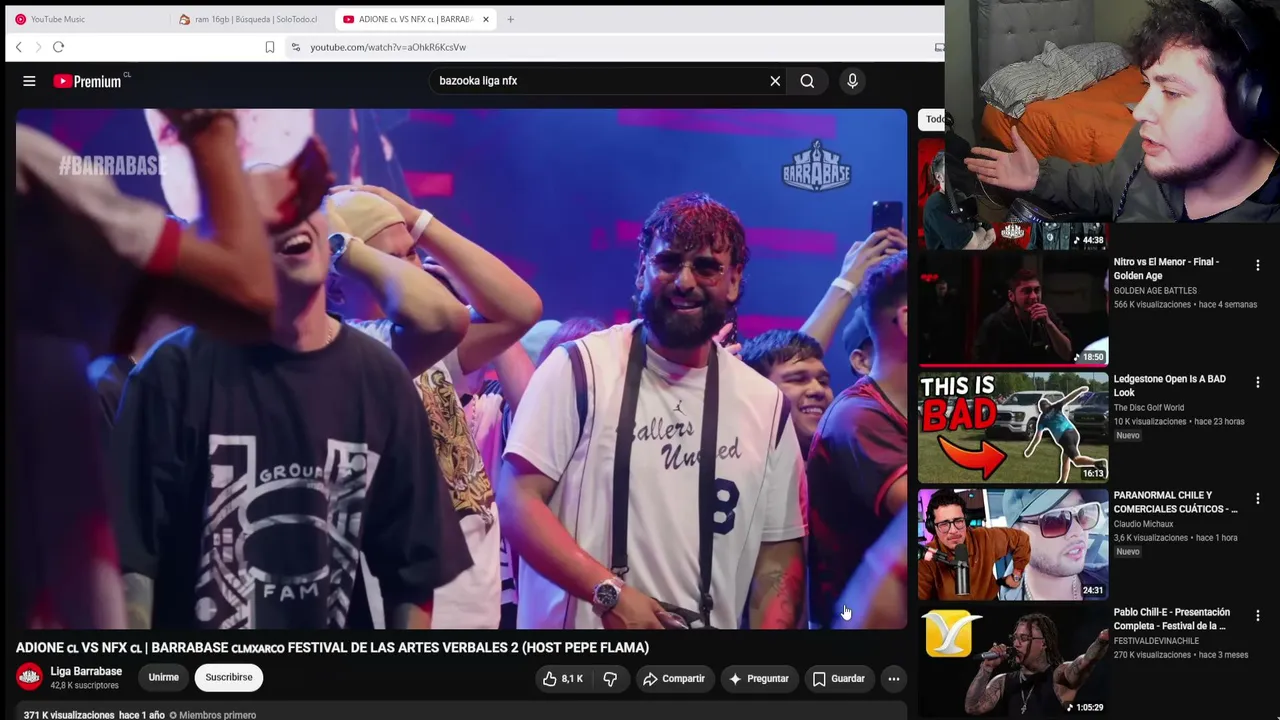This screenshot has width=1280, height=720.
Task: Open 'Ledgestone Open Is A BAD Look' title
Action: 1170,386
